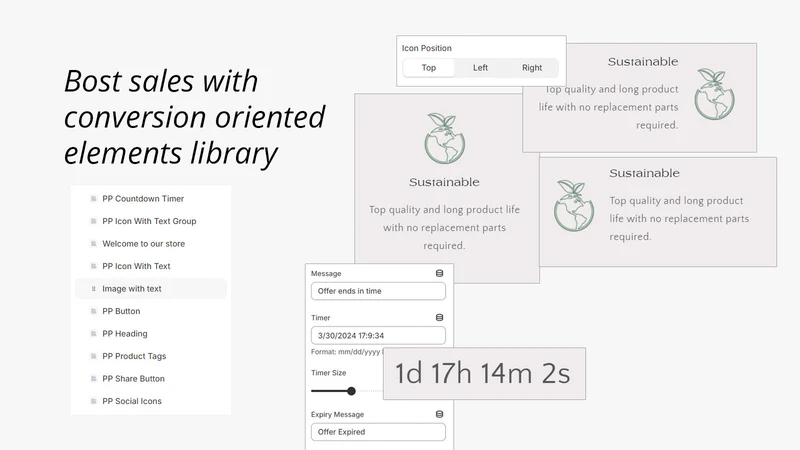800x450 pixels.
Task: Click the icon beside PP Countdown Timer
Action: point(93,198)
